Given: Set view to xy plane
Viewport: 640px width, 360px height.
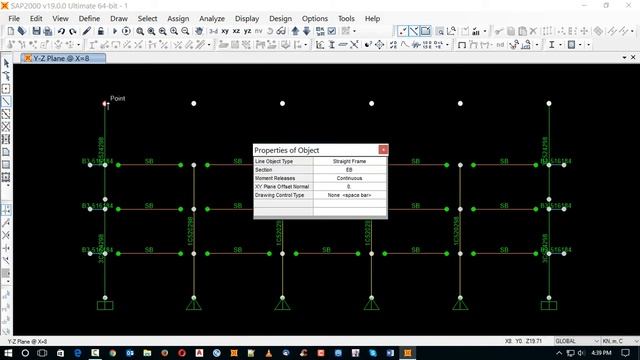Looking at the screenshot, I should (x=225, y=31).
